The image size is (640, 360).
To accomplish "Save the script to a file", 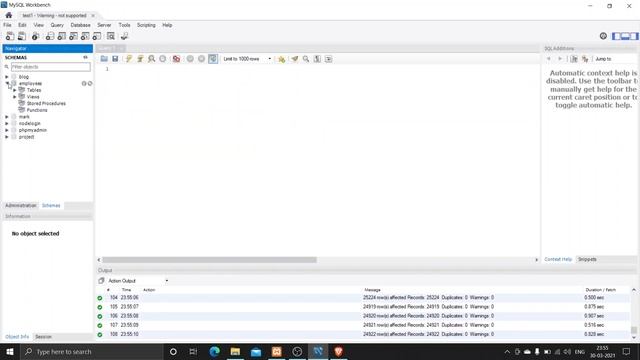I will coord(115,59).
